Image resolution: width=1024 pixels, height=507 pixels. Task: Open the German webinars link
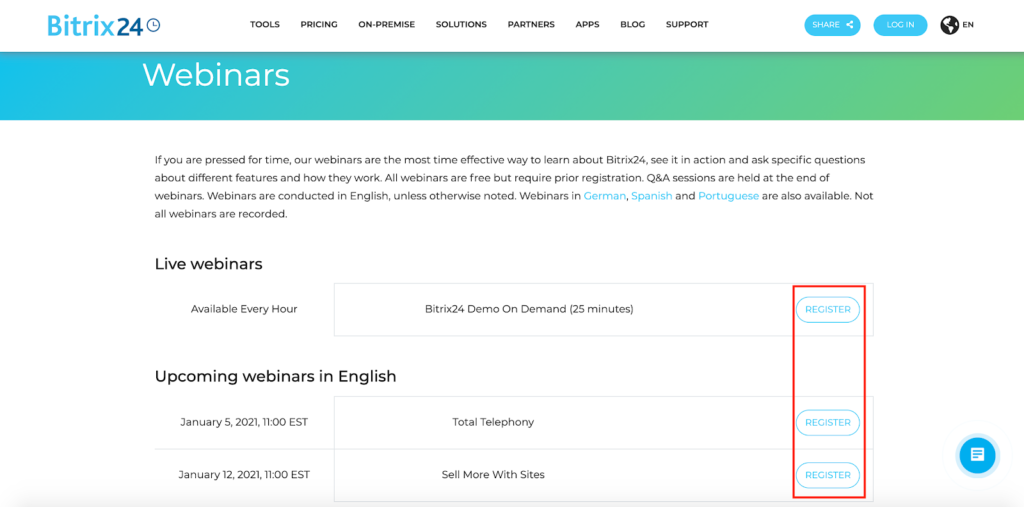[x=604, y=196]
